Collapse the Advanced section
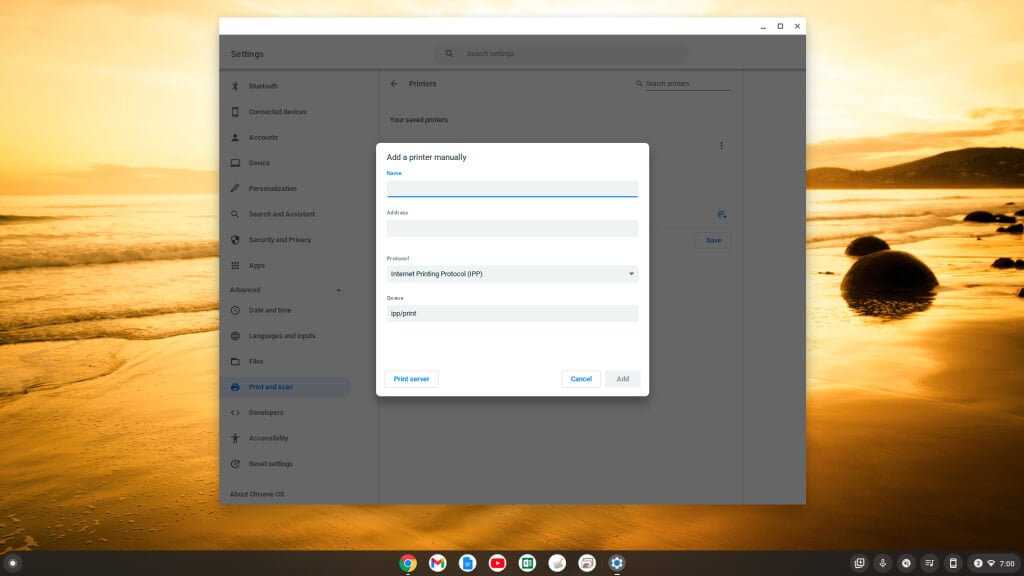 (x=337, y=290)
